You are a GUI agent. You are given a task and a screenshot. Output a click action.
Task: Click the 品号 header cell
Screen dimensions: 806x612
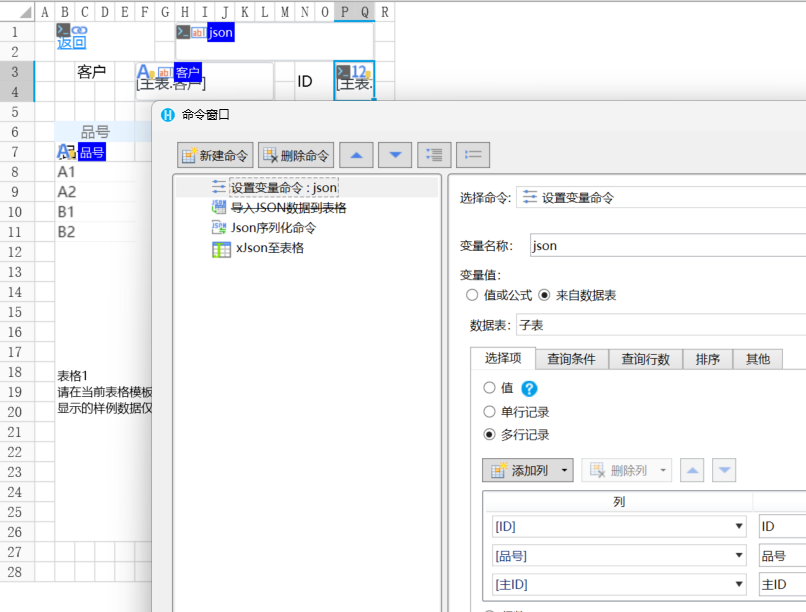(95, 132)
